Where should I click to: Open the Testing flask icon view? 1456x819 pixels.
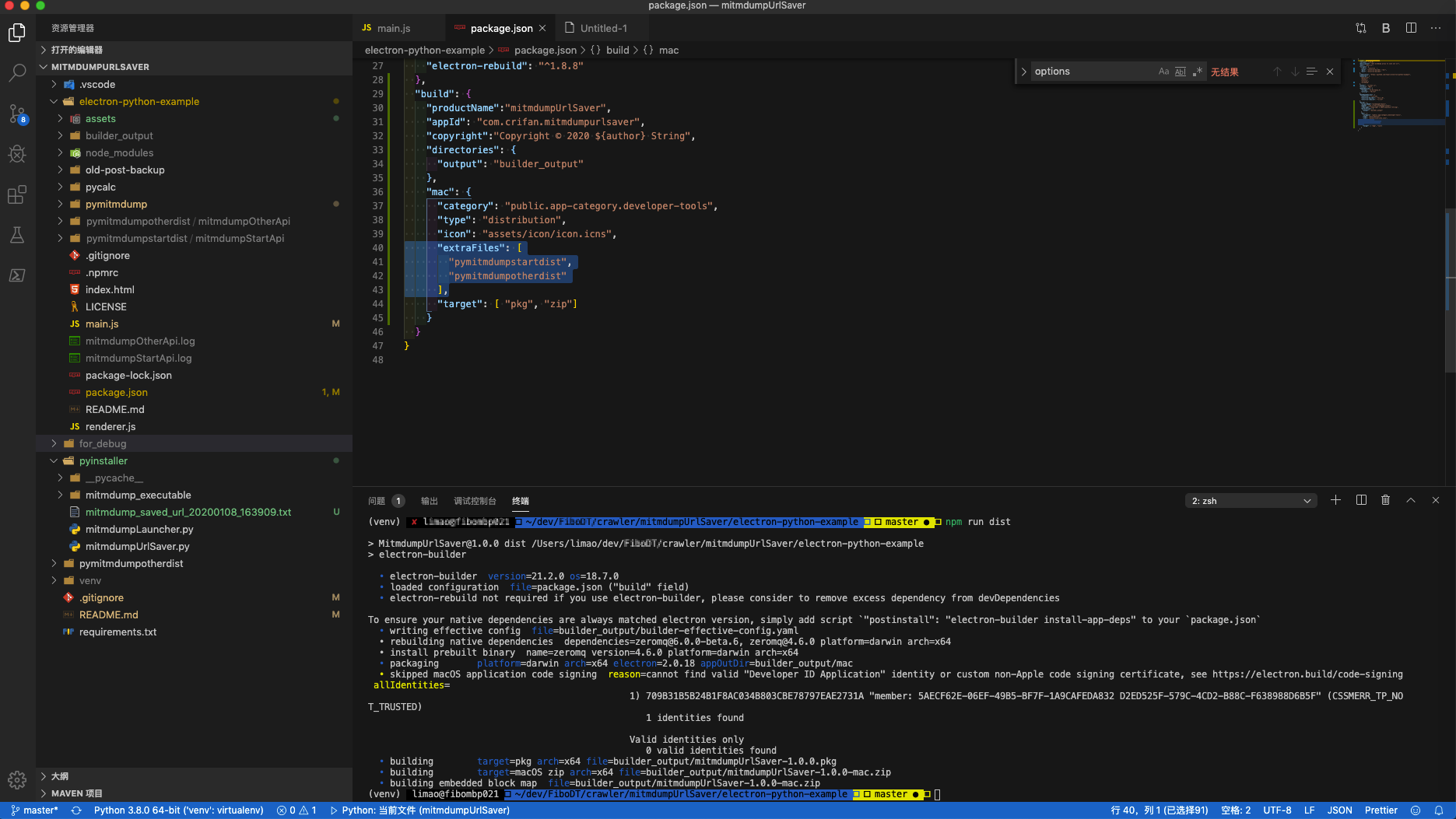(x=17, y=235)
